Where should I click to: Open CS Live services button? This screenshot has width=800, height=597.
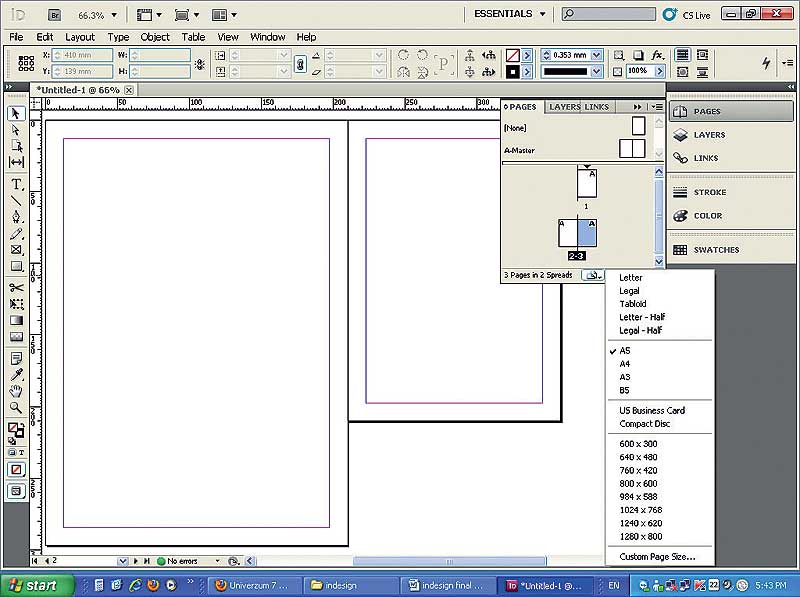click(x=686, y=15)
